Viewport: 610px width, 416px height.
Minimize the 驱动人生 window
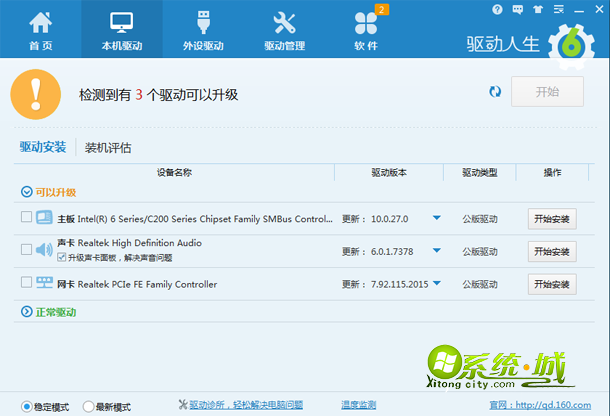579,10
